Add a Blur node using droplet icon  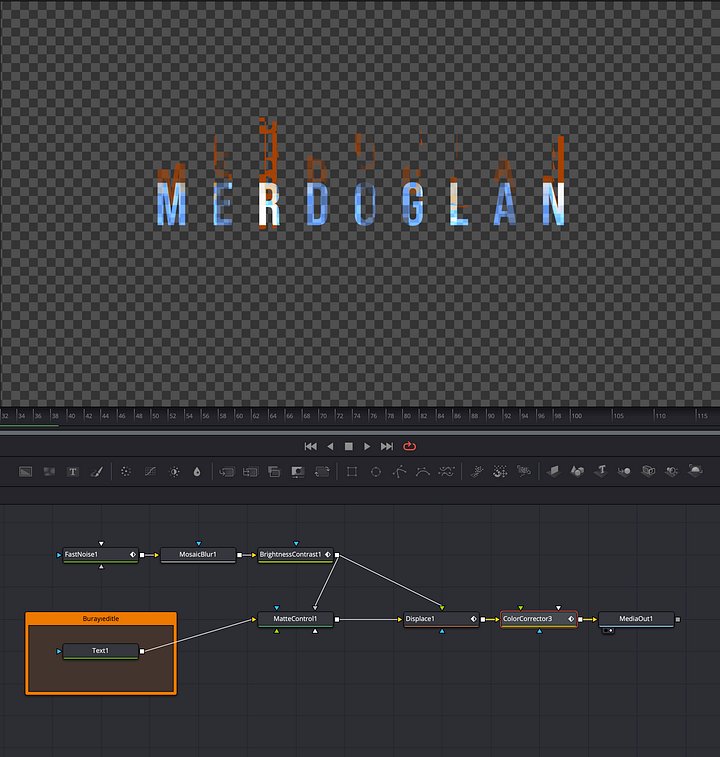(x=197, y=472)
